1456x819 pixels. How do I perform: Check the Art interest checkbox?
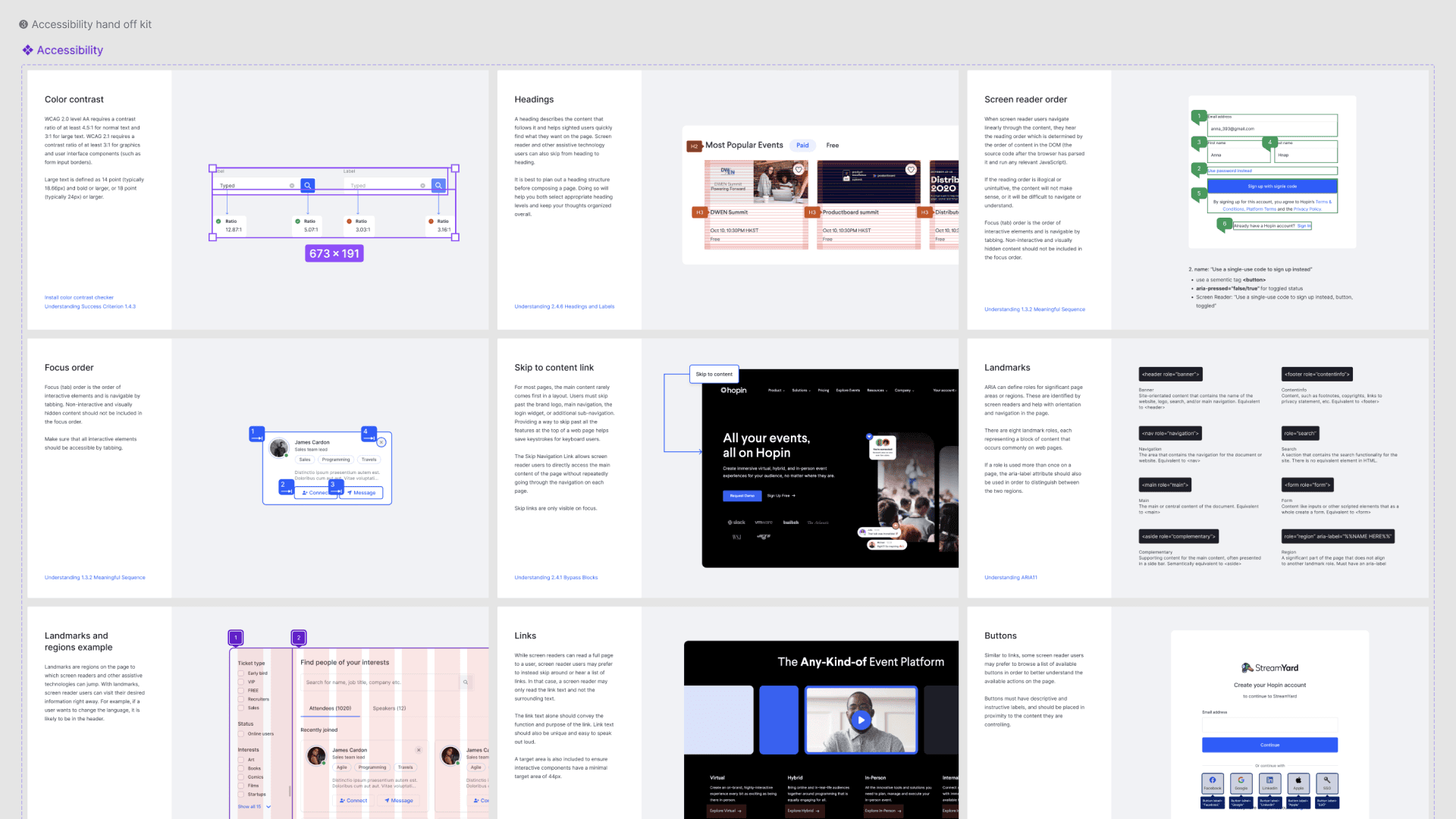coord(241,760)
